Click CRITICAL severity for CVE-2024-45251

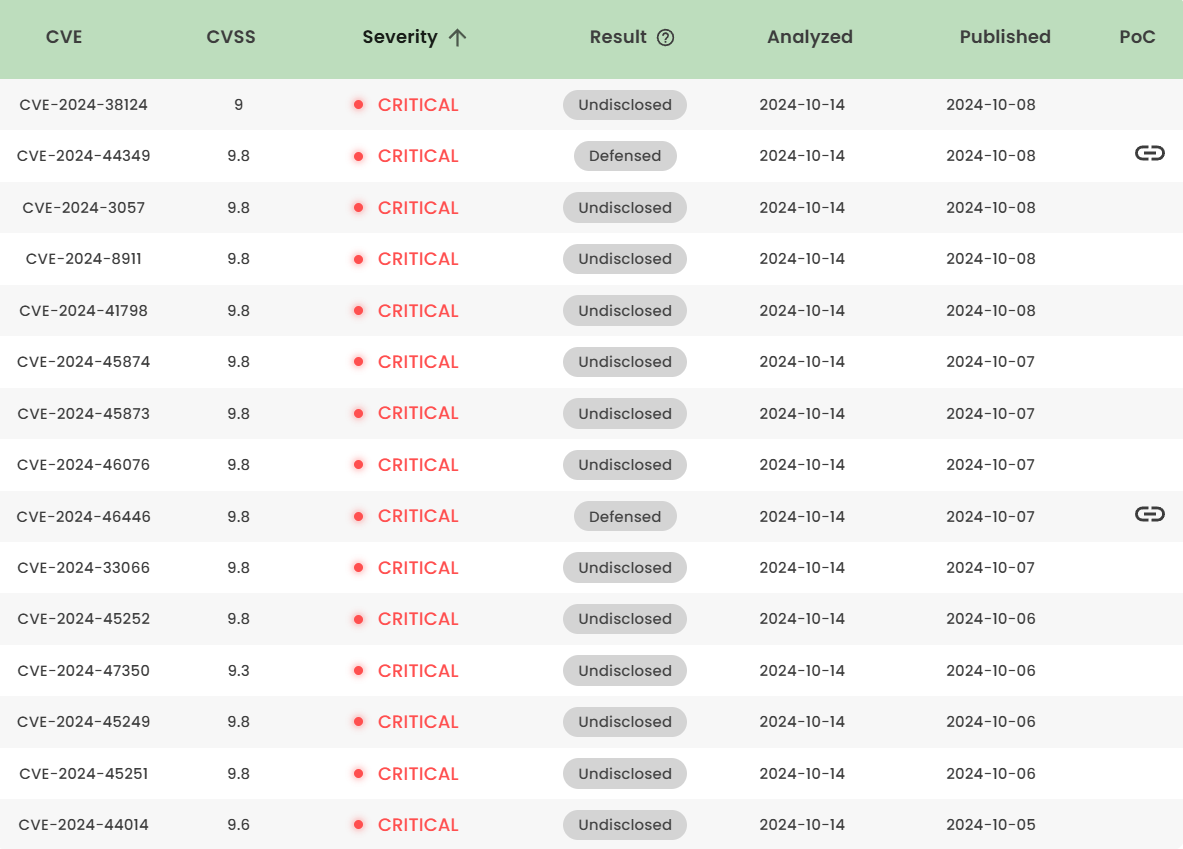(x=418, y=774)
